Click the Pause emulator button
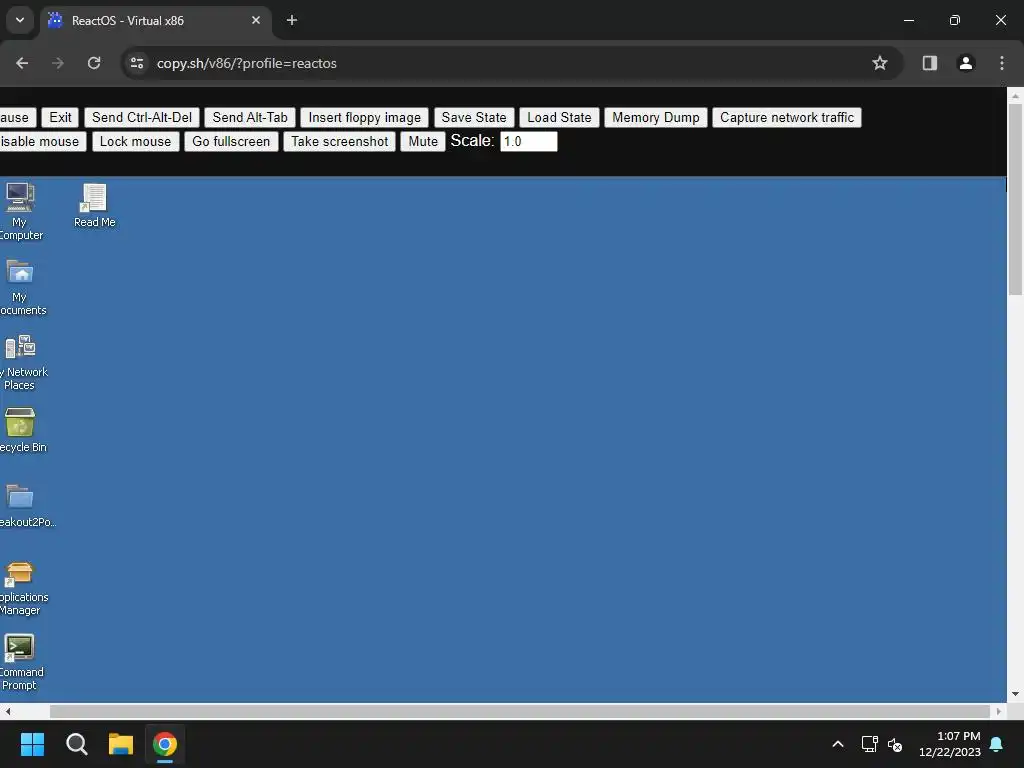 point(16,118)
